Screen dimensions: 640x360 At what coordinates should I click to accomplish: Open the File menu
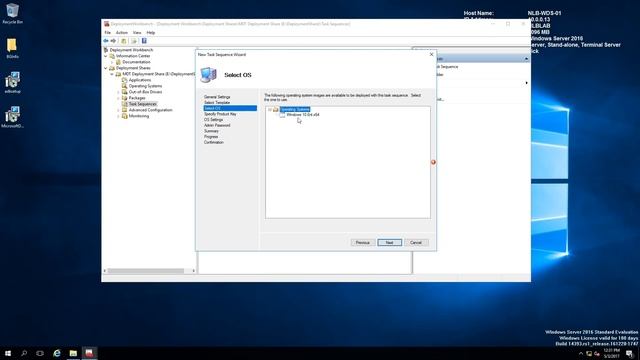click(107, 33)
